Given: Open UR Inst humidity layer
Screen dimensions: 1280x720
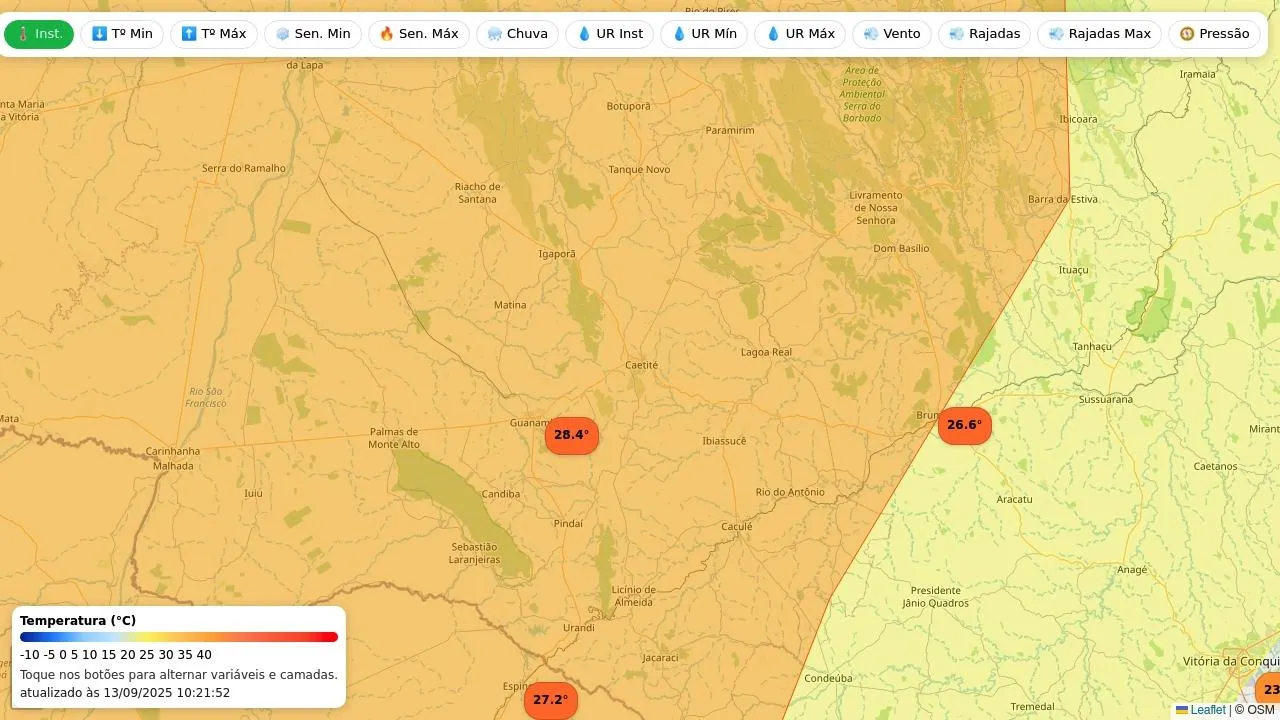Looking at the screenshot, I should point(609,34).
